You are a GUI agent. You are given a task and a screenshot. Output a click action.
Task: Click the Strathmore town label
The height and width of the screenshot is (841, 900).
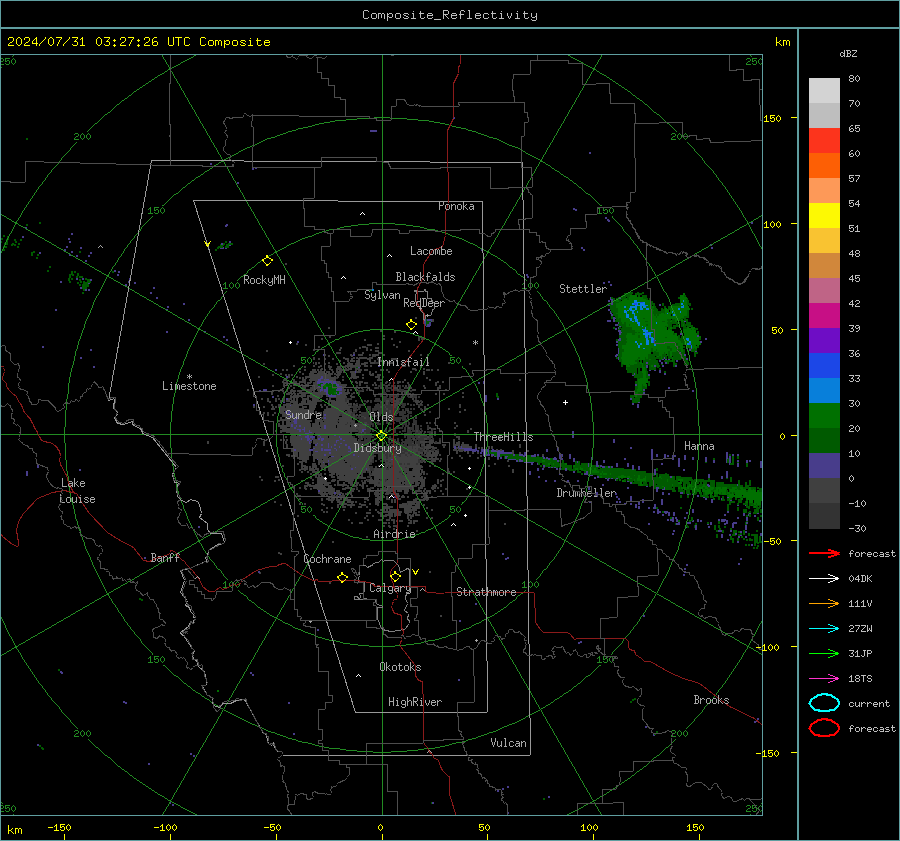click(486, 592)
